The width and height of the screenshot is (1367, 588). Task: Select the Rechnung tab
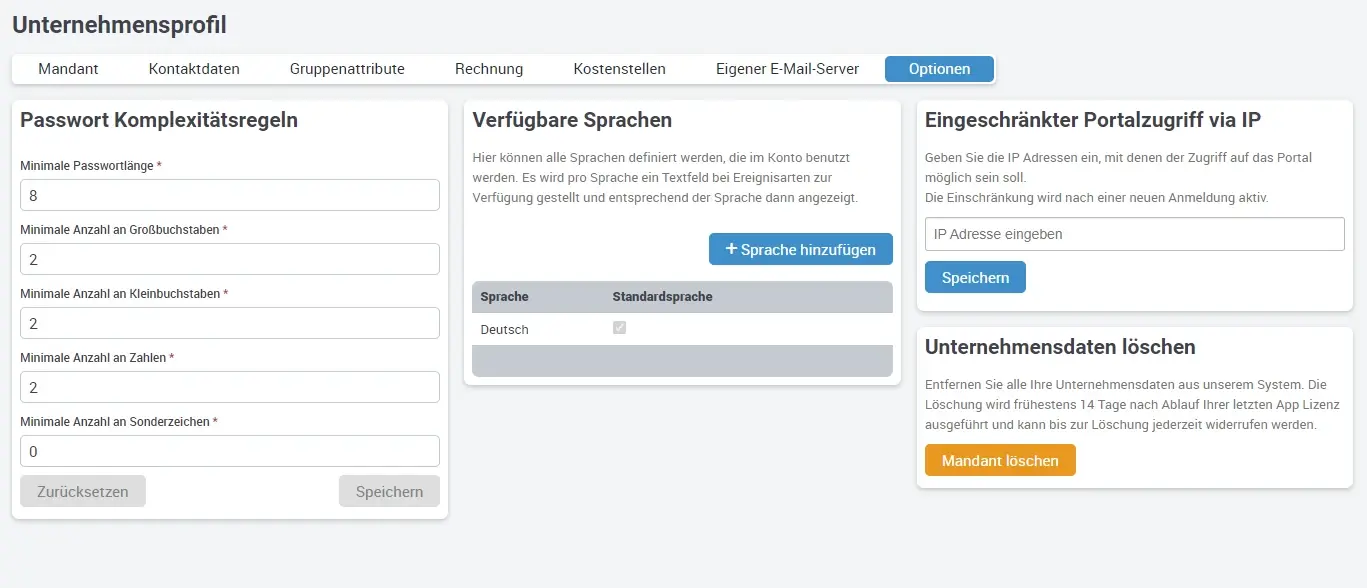tap(489, 69)
